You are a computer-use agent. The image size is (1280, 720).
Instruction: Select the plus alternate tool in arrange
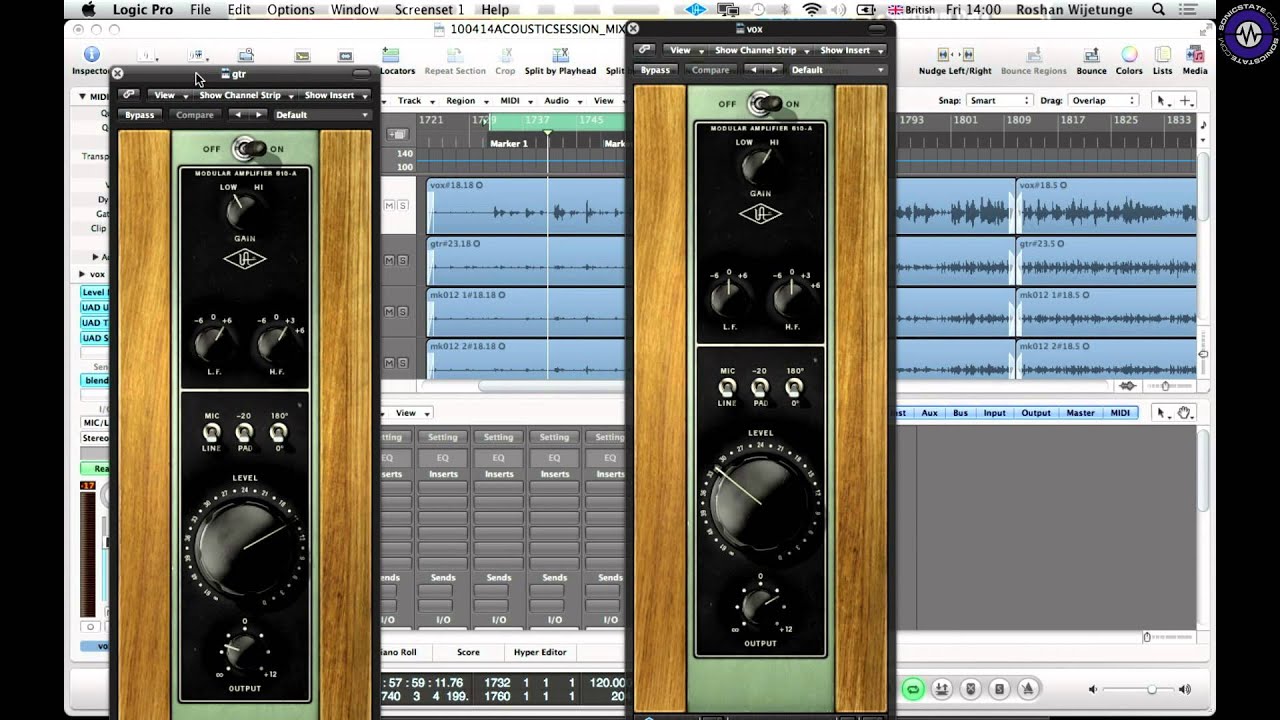[x=1186, y=101]
